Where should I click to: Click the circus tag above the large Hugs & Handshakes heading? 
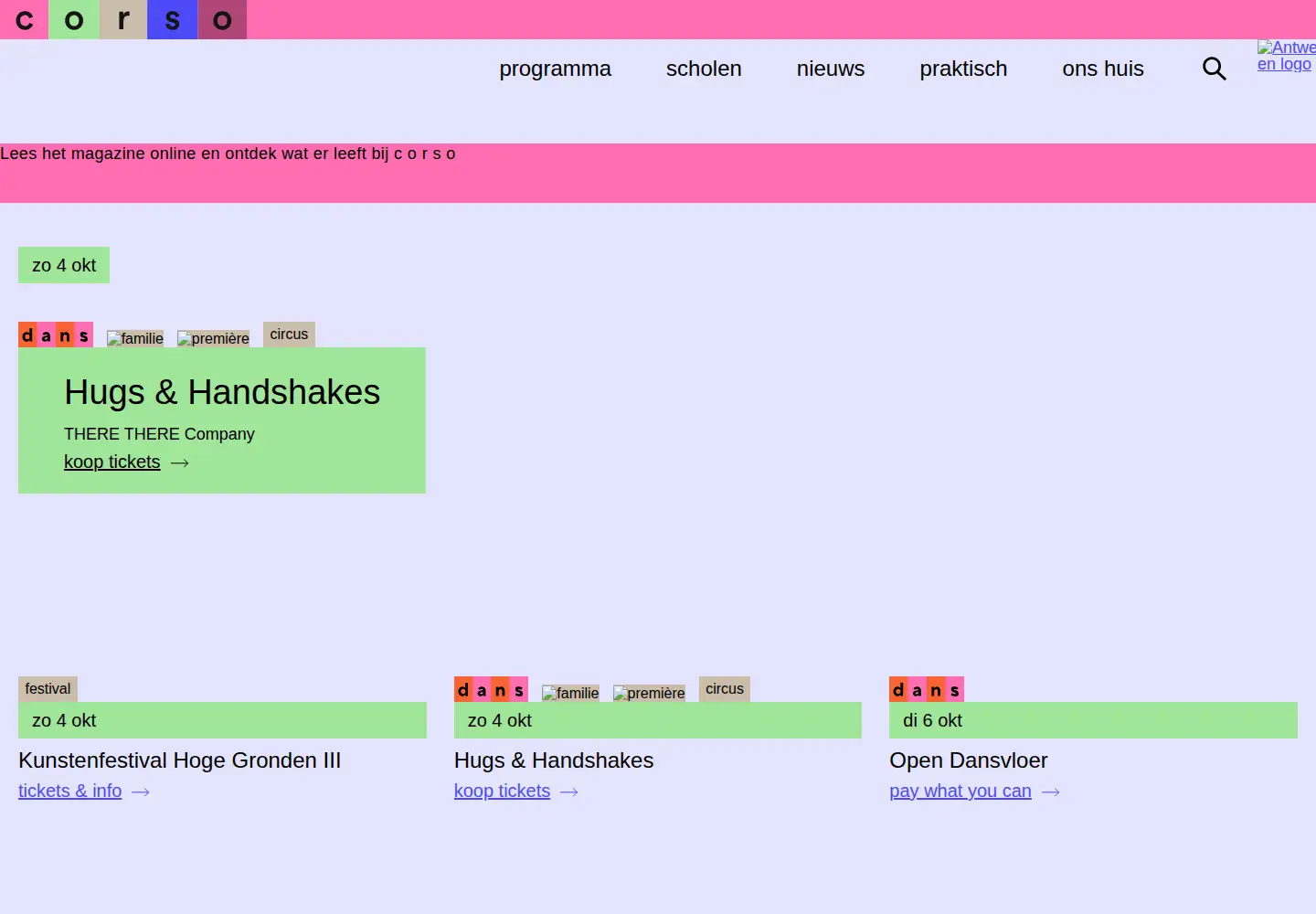click(289, 335)
